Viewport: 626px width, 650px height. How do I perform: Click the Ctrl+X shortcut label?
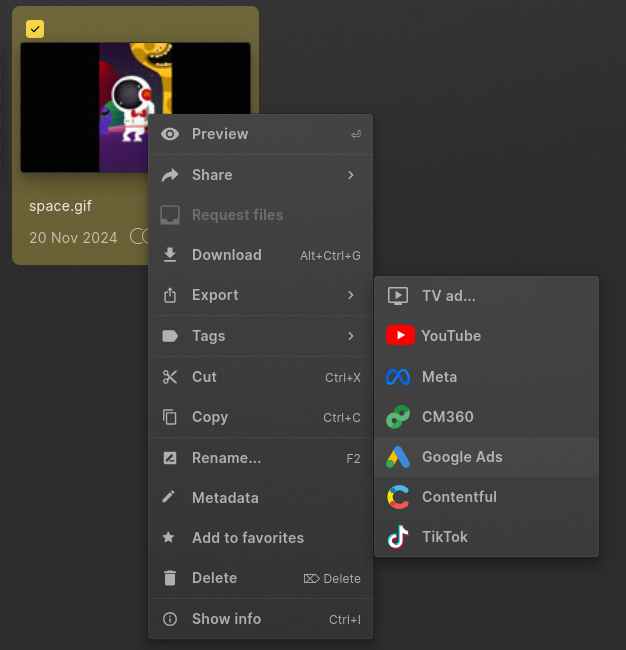click(342, 378)
